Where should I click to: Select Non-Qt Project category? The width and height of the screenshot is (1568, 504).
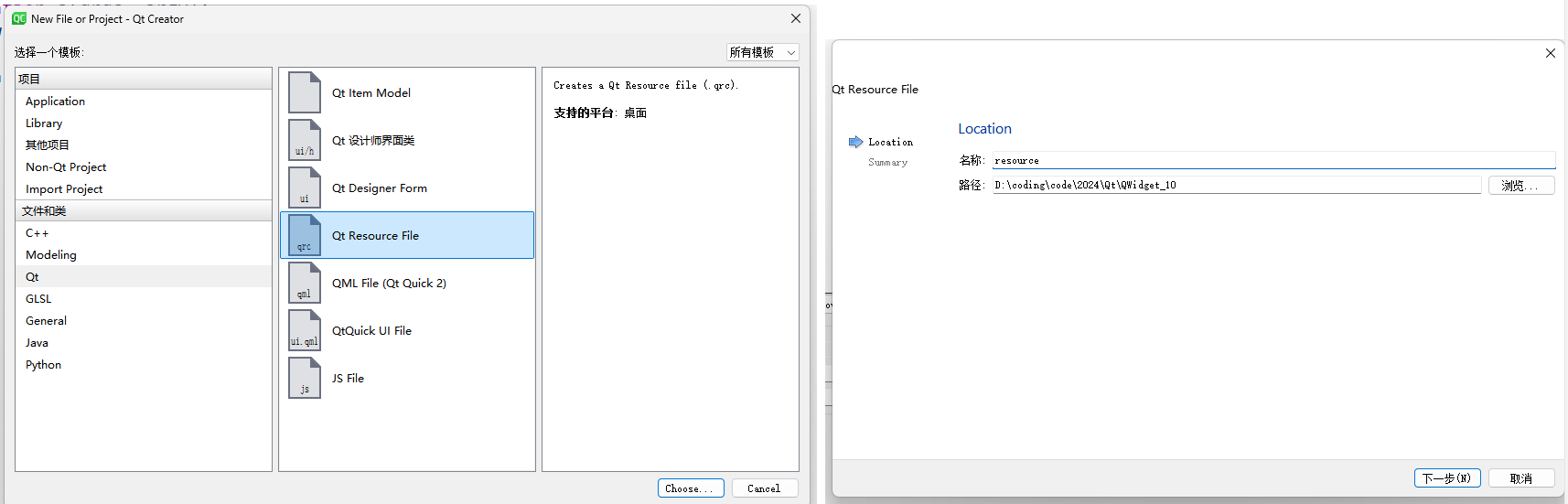point(144,167)
